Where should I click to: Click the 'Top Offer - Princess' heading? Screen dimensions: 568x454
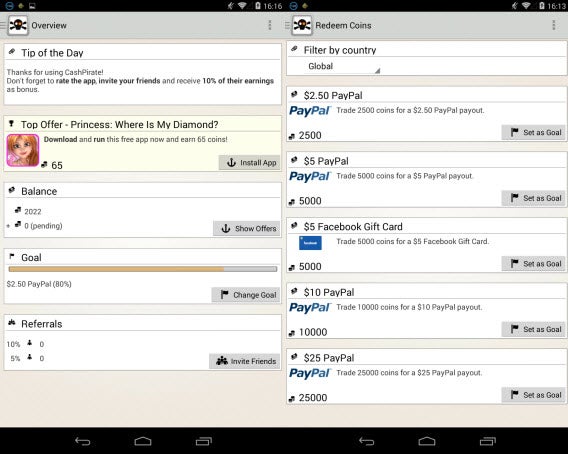[120, 125]
